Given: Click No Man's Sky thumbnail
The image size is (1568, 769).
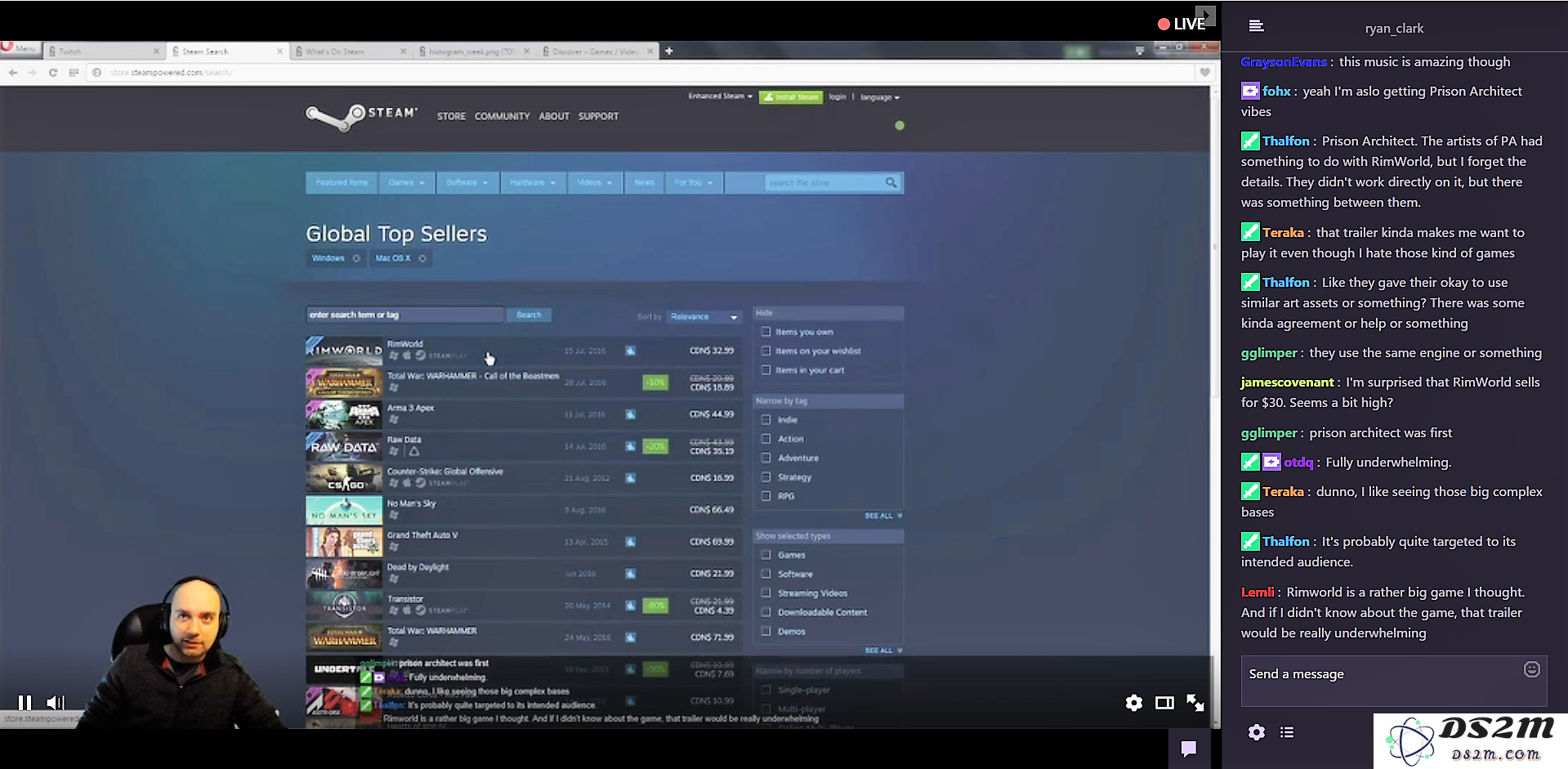Looking at the screenshot, I should coord(344,510).
